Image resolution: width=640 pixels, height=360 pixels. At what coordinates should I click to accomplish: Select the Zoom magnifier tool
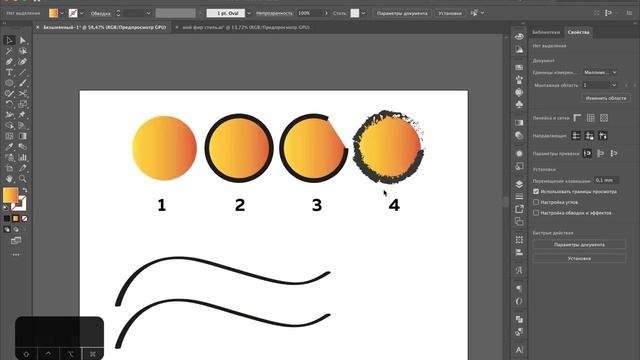(22, 179)
